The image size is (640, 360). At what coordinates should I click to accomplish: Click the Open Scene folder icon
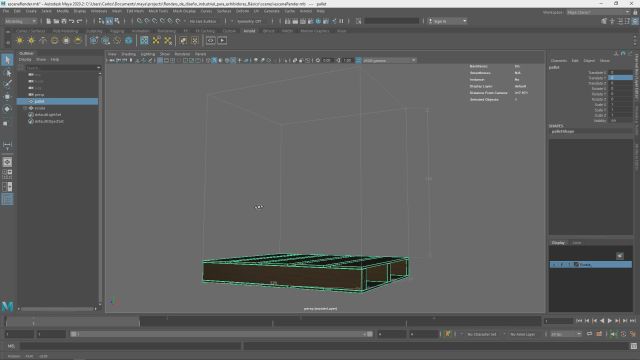click(56, 21)
